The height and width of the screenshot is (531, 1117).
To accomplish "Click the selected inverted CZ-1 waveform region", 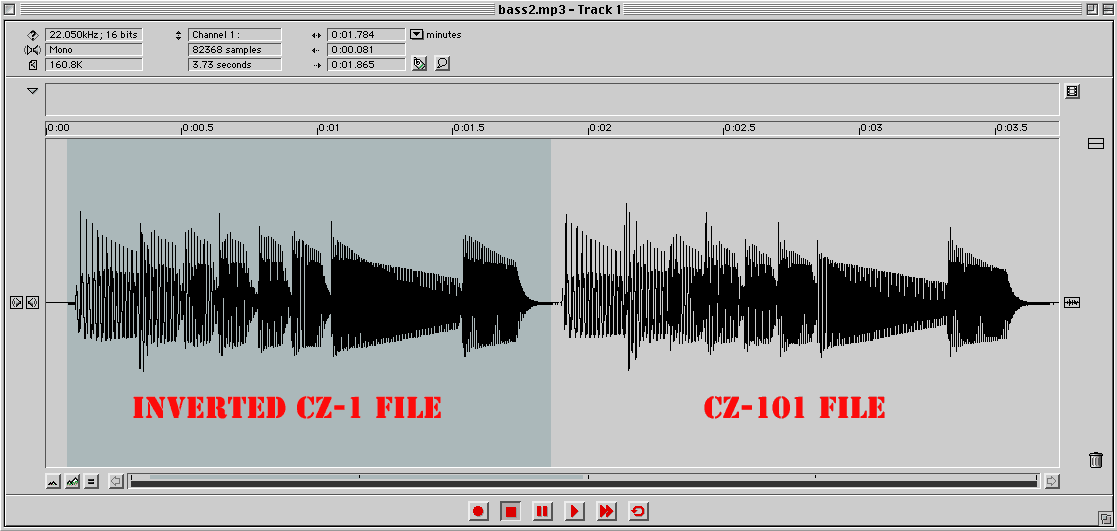I will 308,303.
